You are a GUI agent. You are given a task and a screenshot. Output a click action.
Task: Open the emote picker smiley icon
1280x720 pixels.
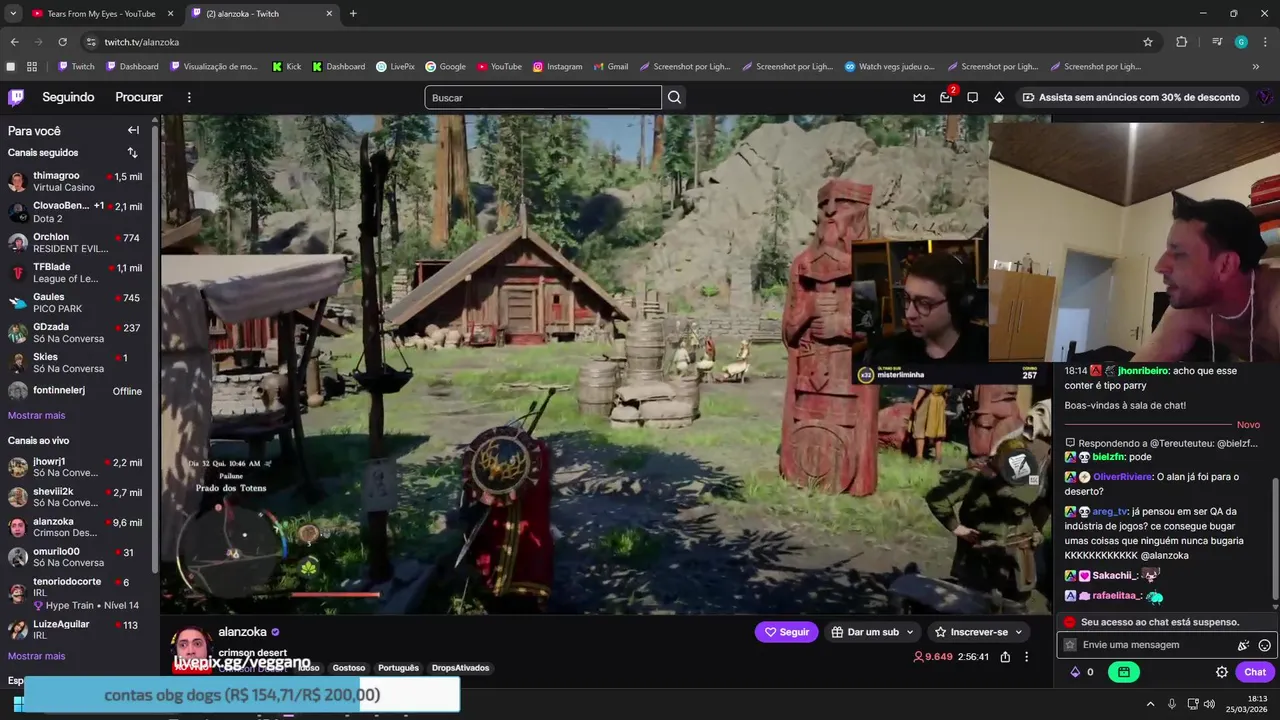[1265, 645]
